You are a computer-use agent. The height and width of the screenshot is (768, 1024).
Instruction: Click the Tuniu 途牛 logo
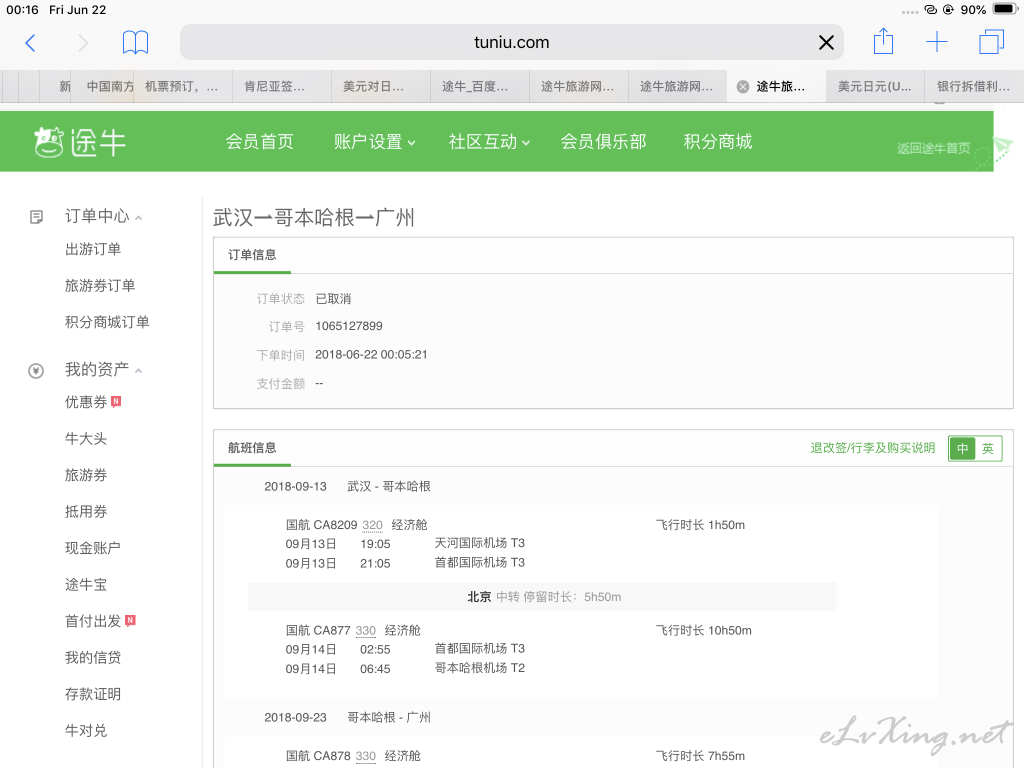click(x=80, y=142)
